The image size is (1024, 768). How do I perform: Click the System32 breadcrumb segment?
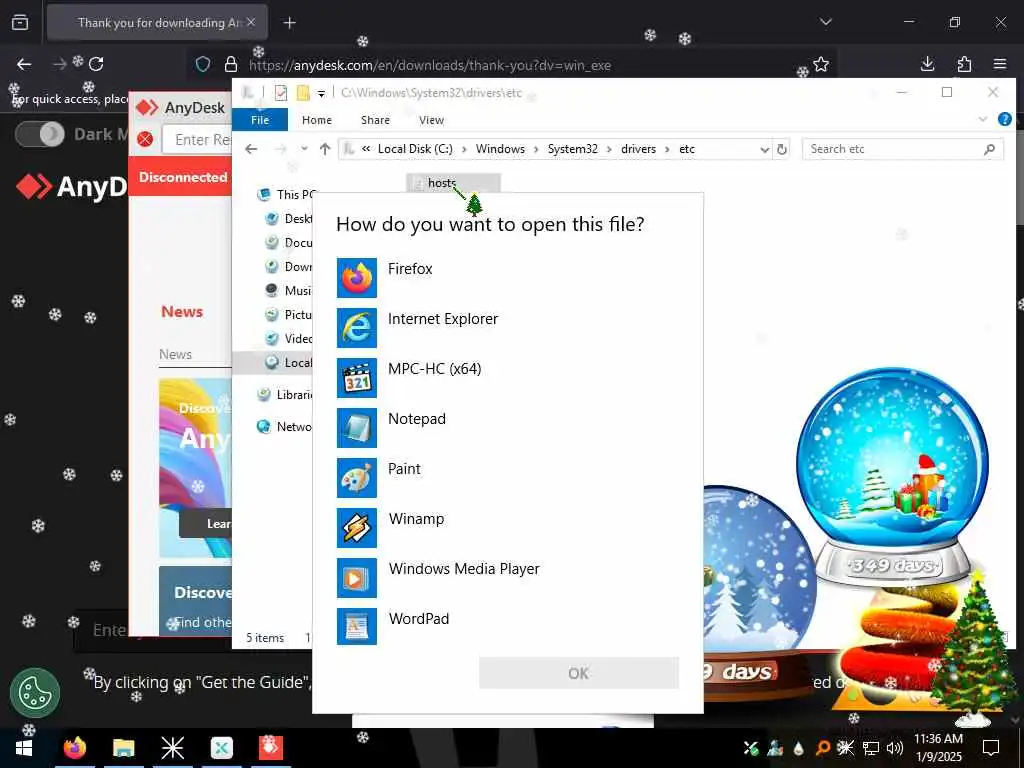coord(573,149)
